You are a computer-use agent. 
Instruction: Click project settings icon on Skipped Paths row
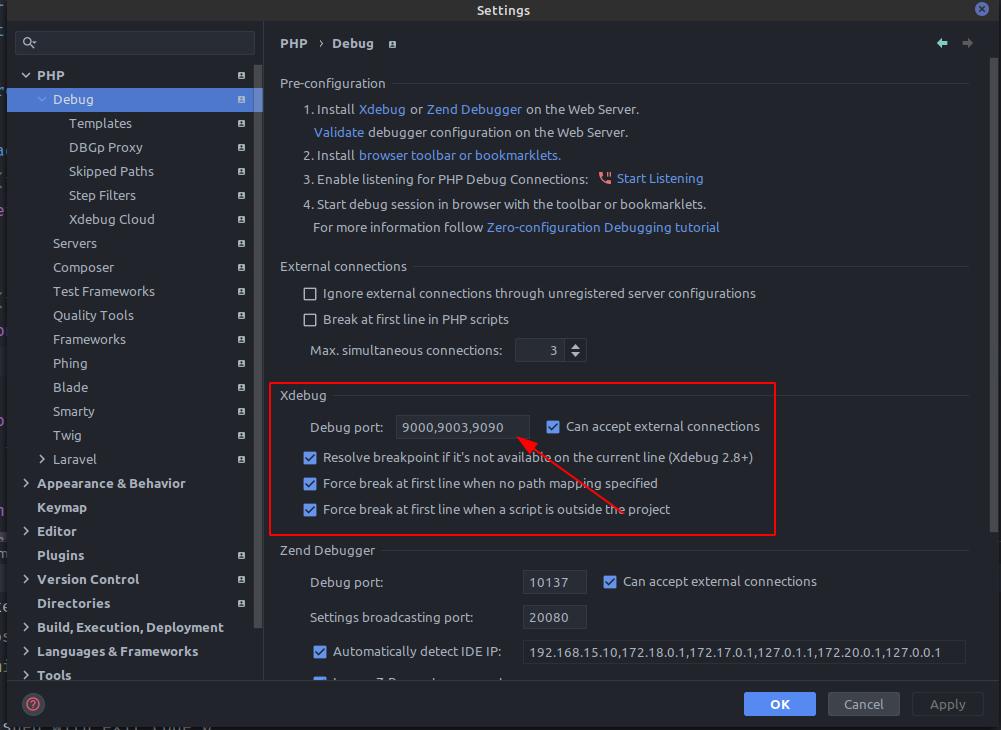(241, 171)
